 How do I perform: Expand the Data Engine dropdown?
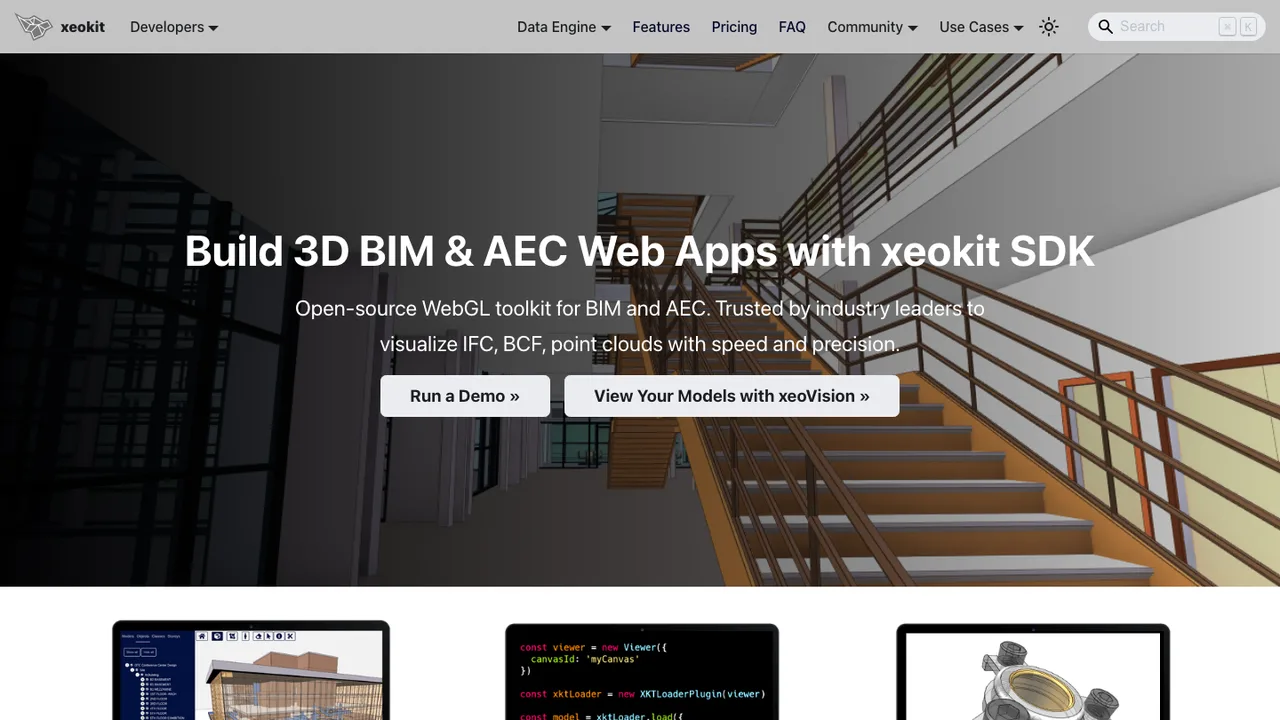point(564,27)
